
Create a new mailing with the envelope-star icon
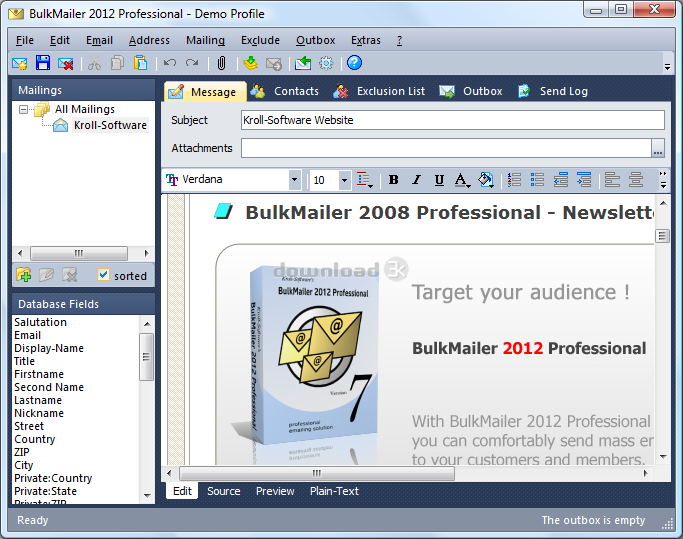point(20,64)
